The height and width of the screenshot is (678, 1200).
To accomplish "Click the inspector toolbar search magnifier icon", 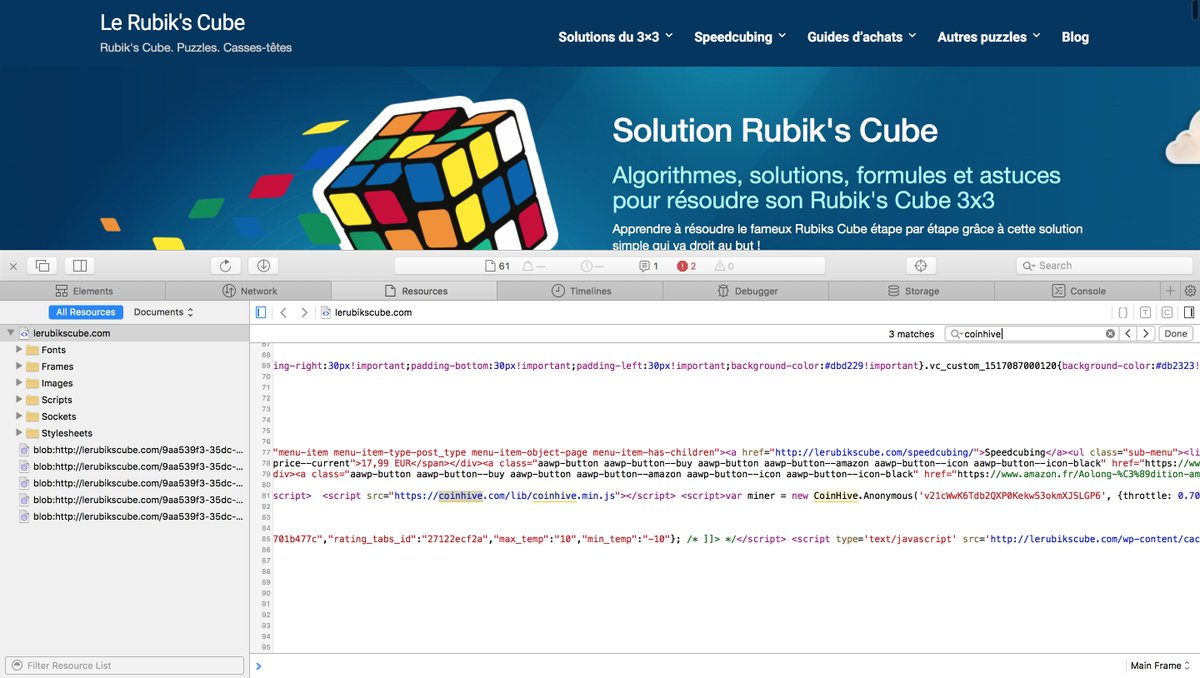I will tap(1028, 266).
